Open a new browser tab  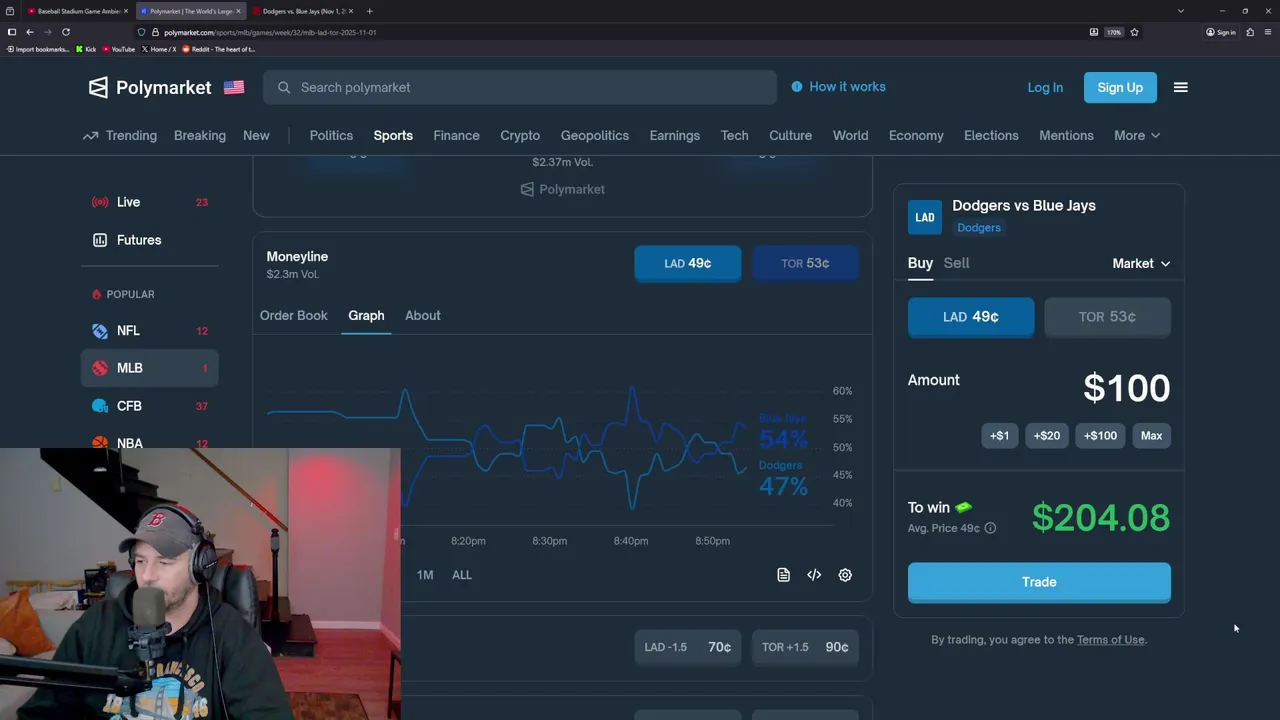[x=370, y=11]
